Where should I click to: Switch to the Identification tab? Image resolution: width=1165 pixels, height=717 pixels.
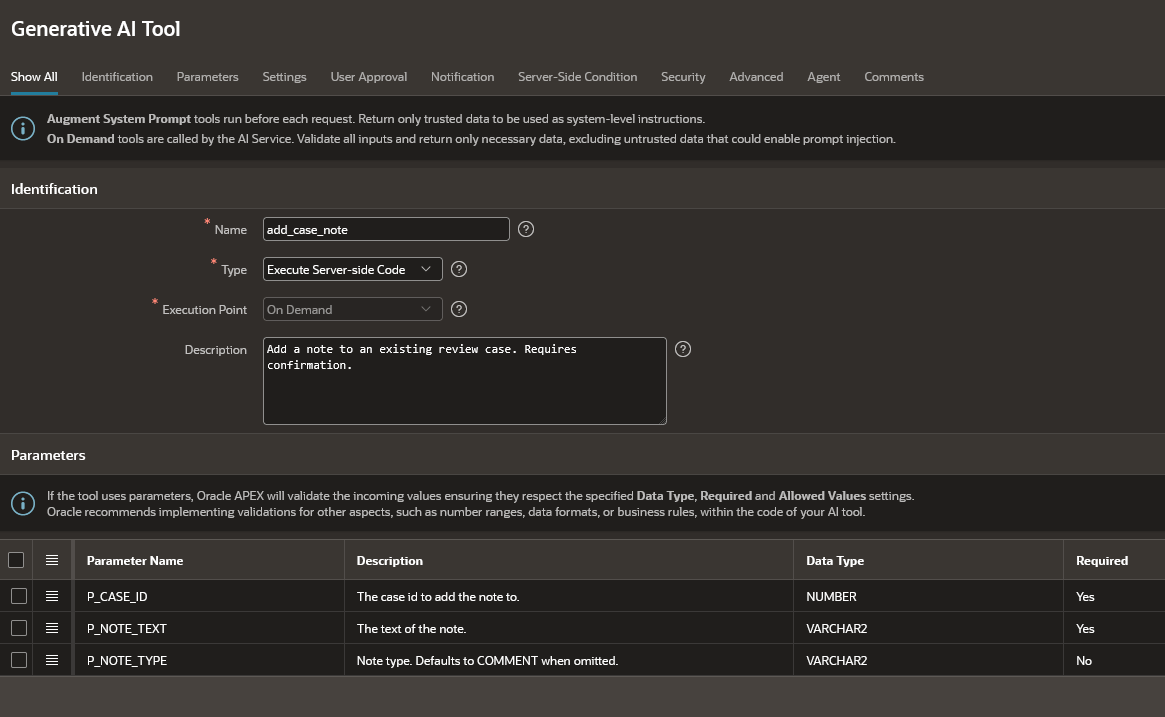(x=117, y=77)
